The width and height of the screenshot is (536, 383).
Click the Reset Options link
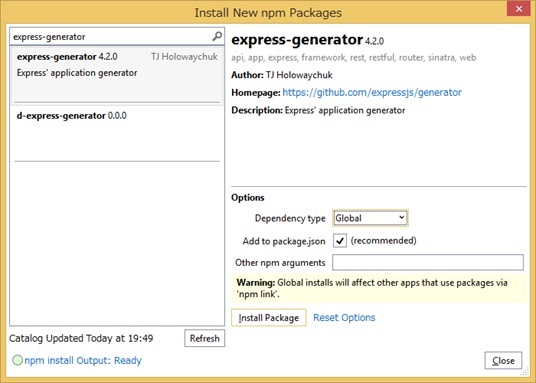pos(344,318)
